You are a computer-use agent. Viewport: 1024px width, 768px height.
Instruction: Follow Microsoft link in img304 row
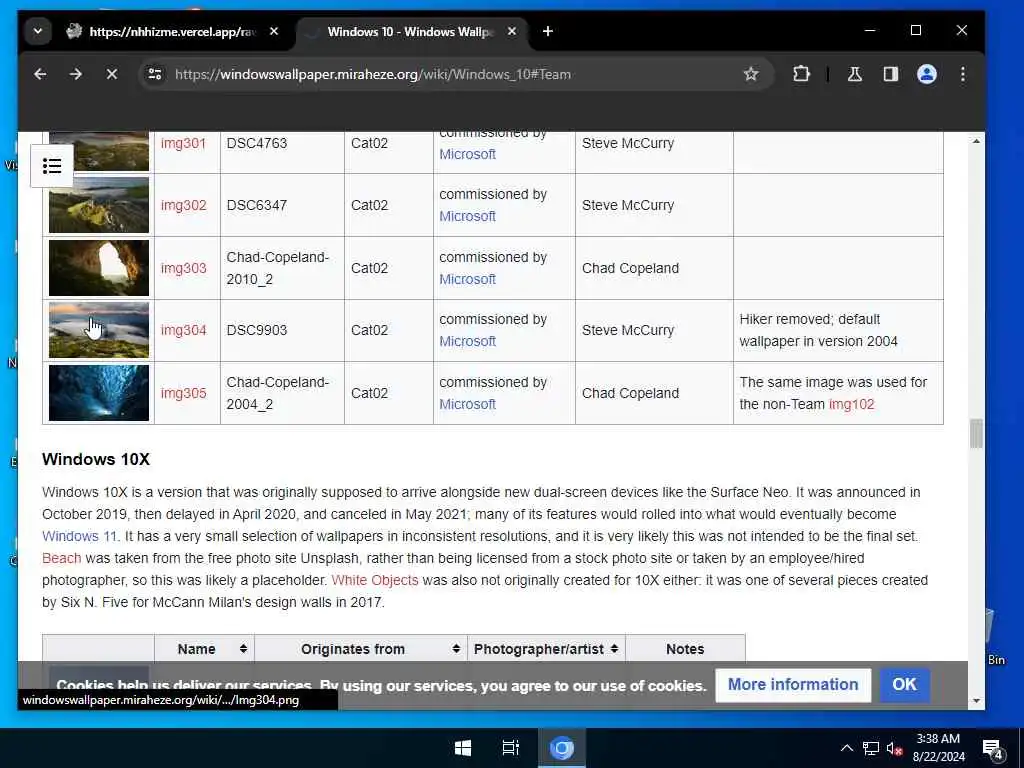click(x=467, y=342)
